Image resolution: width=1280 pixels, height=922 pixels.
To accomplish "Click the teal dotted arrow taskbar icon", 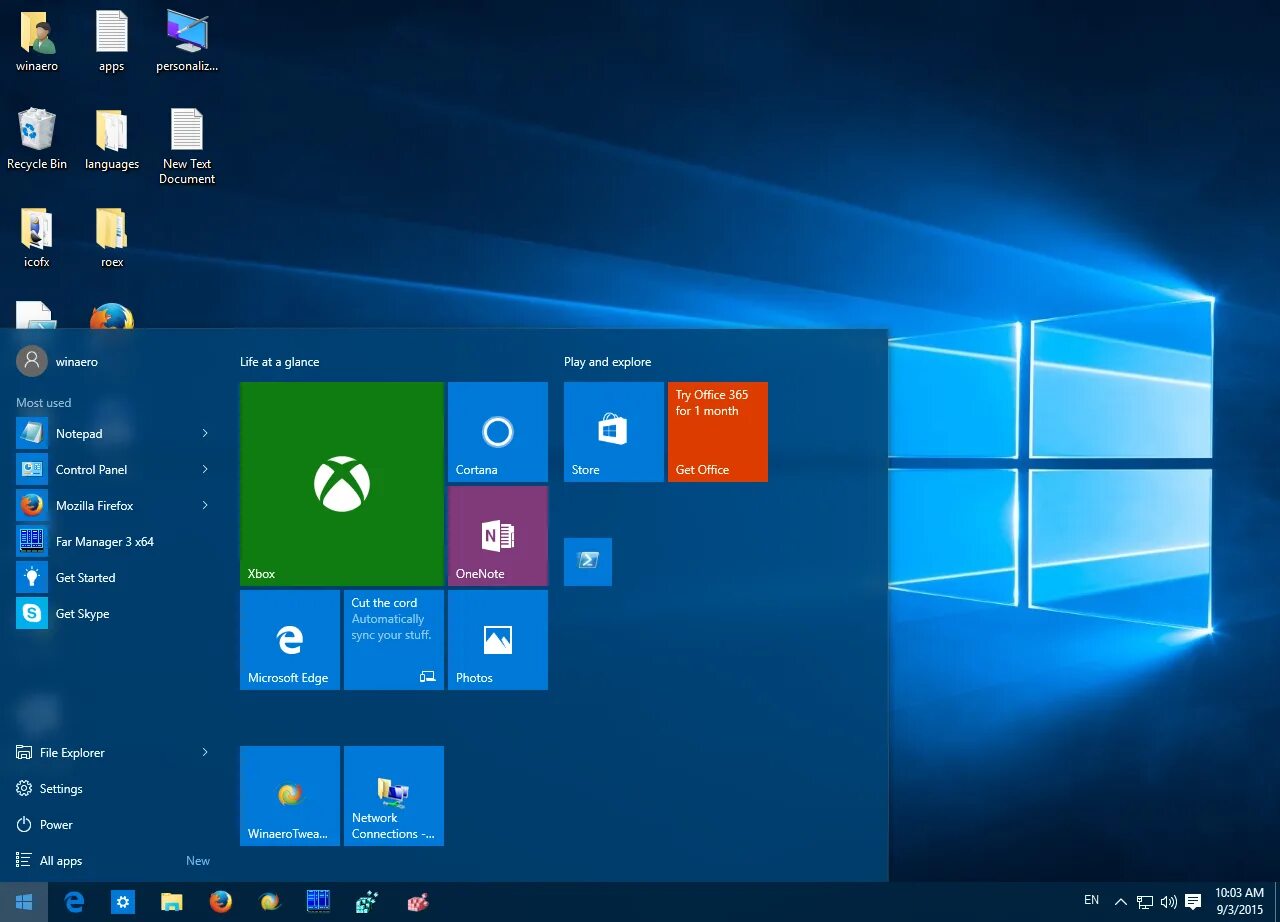I will tap(367, 902).
